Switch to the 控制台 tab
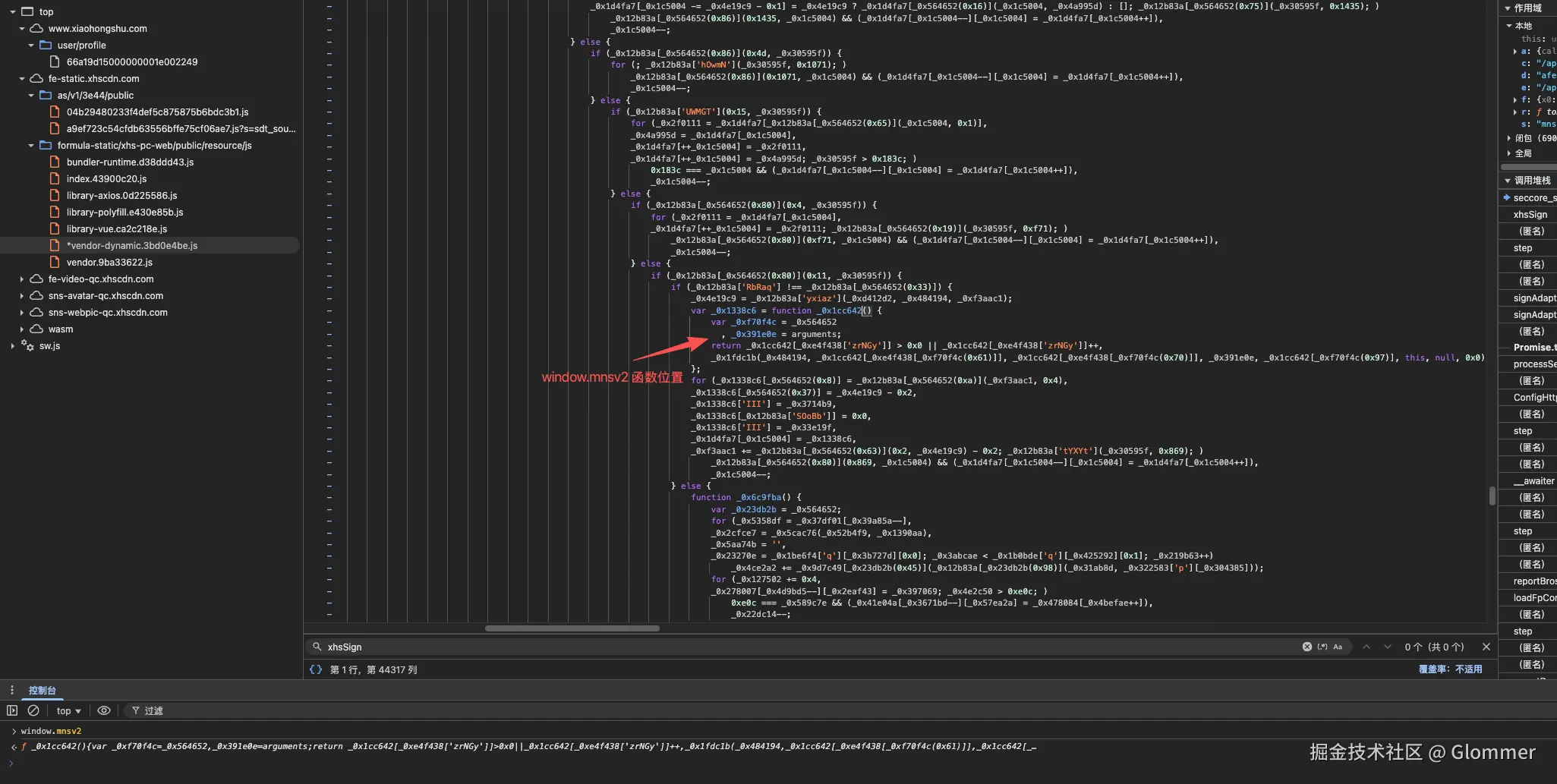The width and height of the screenshot is (1557, 784). pos(43,690)
